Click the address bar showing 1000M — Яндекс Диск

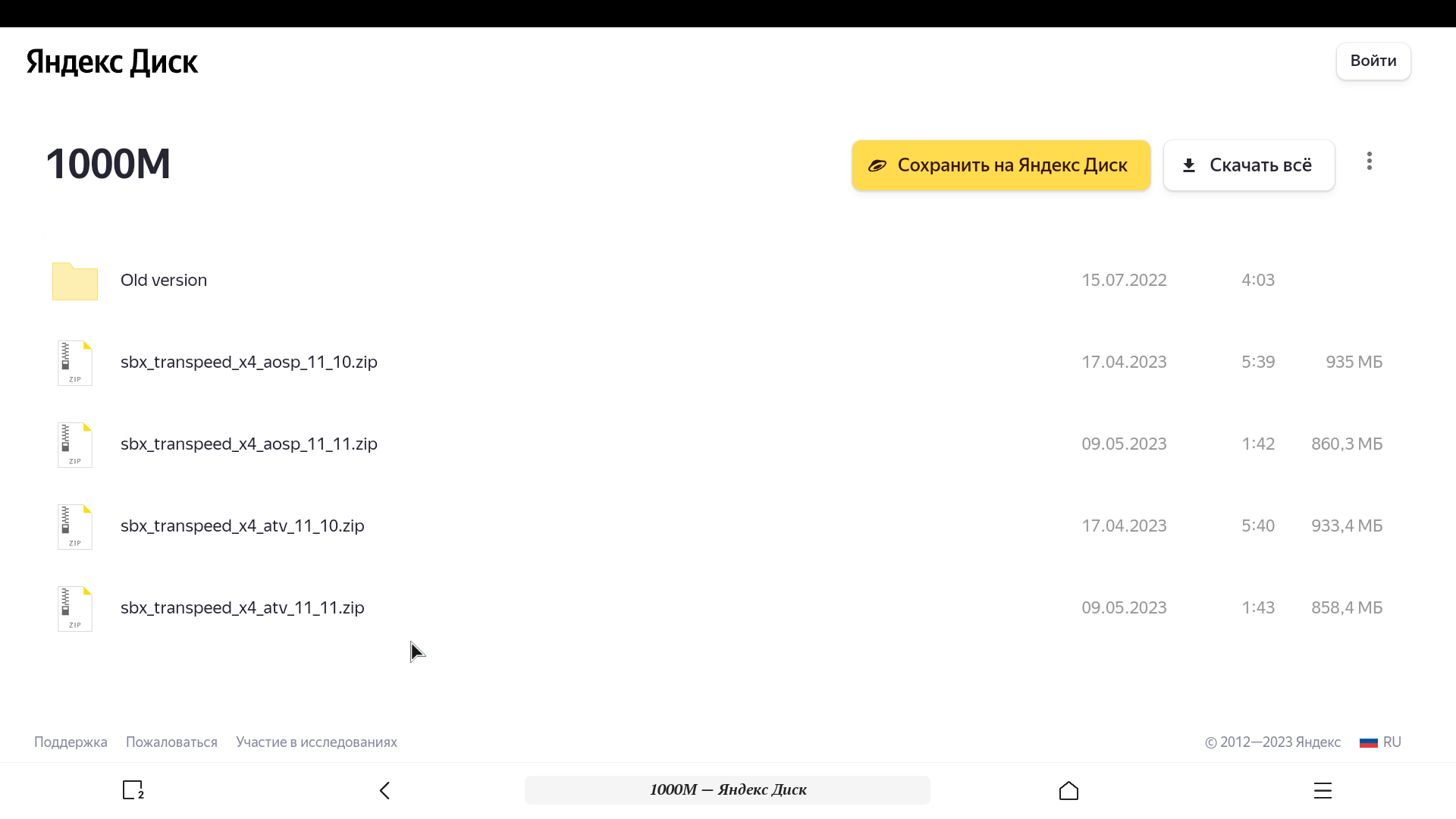[x=727, y=789]
